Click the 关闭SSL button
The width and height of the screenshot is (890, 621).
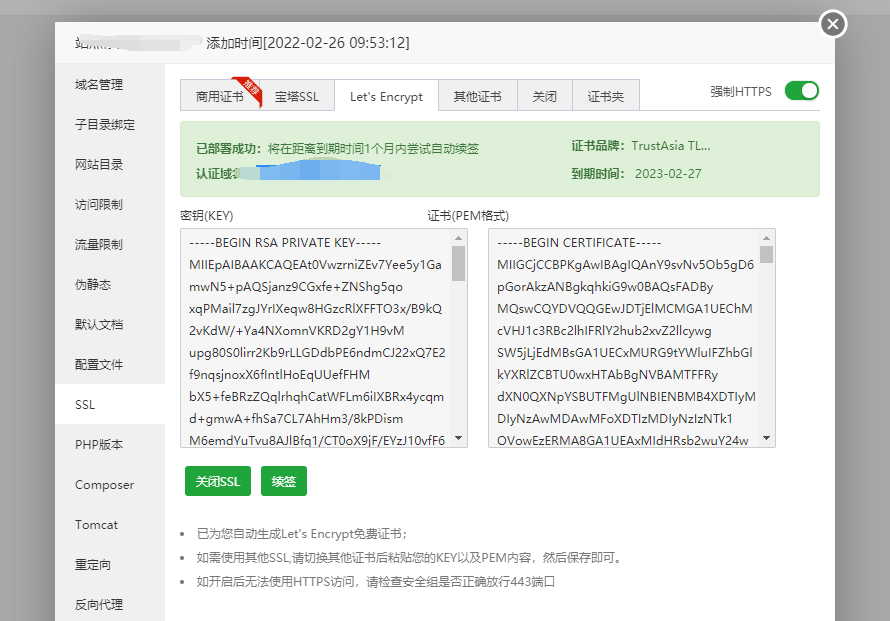pyautogui.click(x=218, y=481)
